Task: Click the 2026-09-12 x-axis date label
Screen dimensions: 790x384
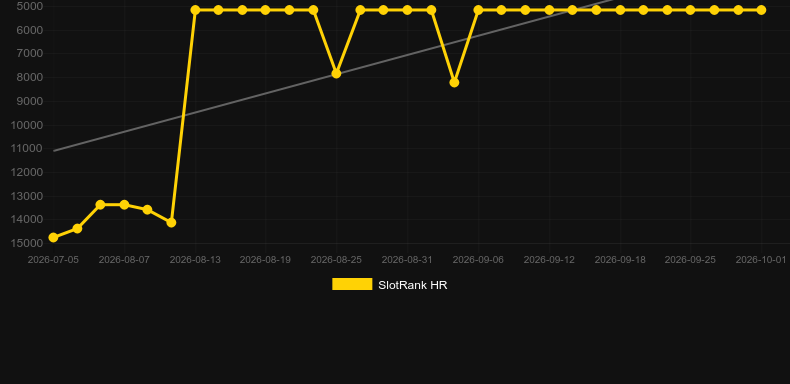Action: point(549,260)
